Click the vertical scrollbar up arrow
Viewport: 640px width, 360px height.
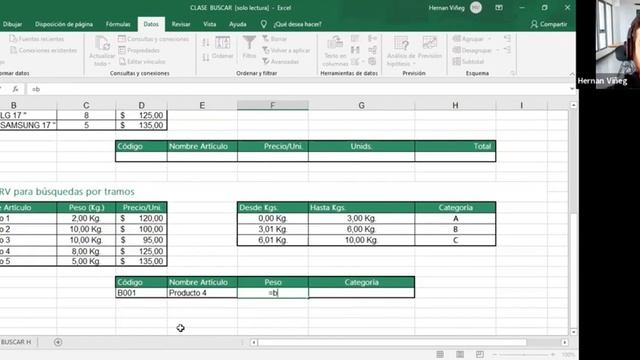[x=573, y=105]
